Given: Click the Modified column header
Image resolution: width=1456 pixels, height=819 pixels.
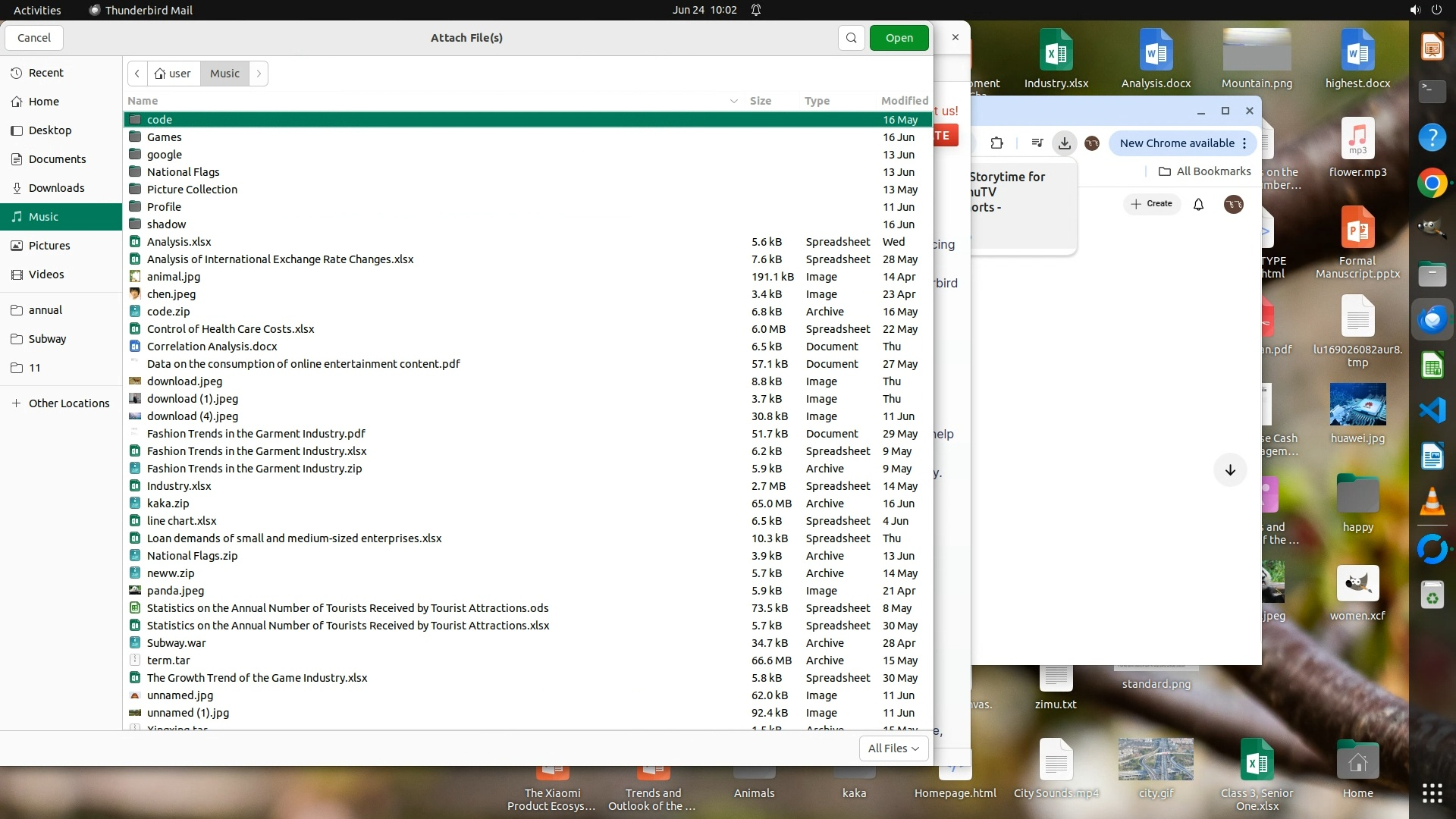Looking at the screenshot, I should [904, 101].
